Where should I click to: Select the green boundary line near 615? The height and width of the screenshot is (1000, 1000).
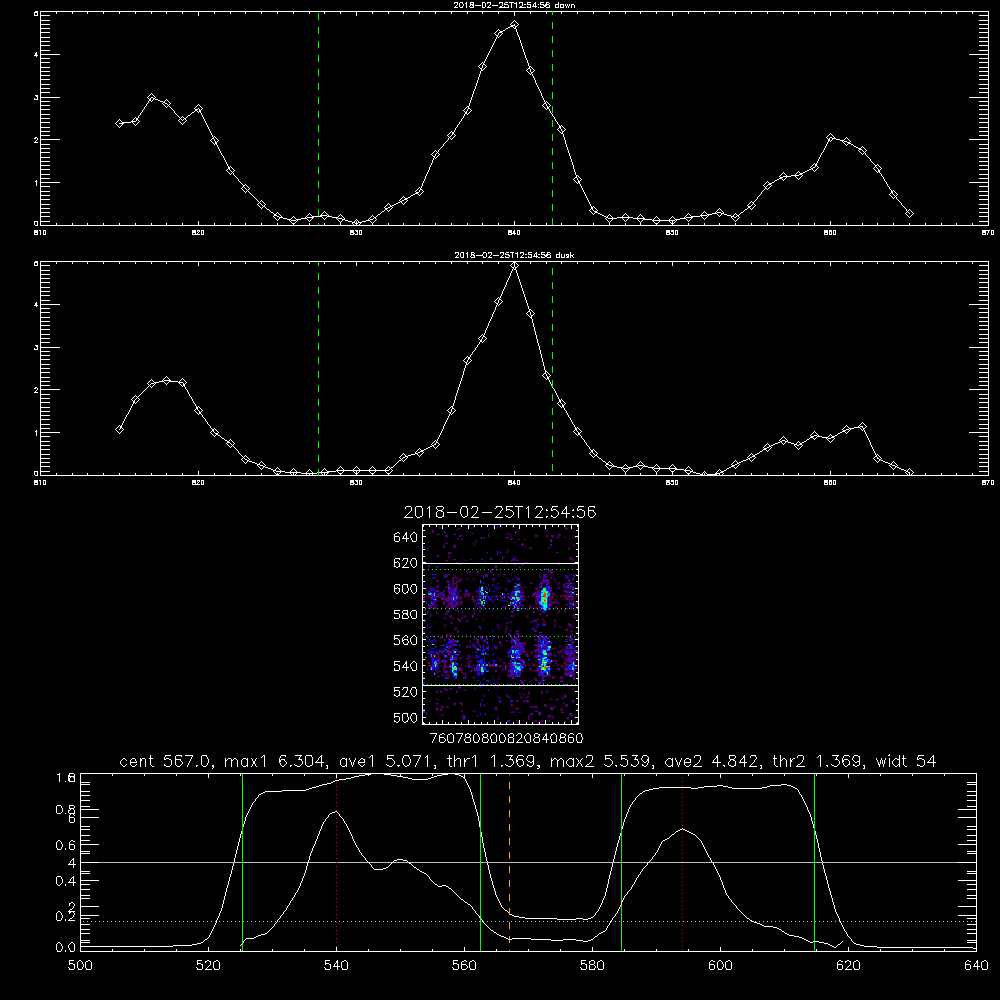click(814, 861)
